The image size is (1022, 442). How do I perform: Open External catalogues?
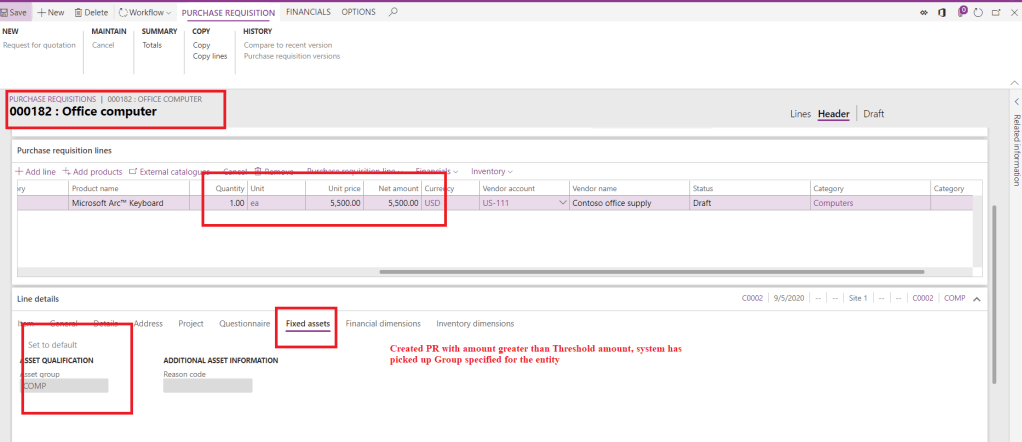click(169, 172)
